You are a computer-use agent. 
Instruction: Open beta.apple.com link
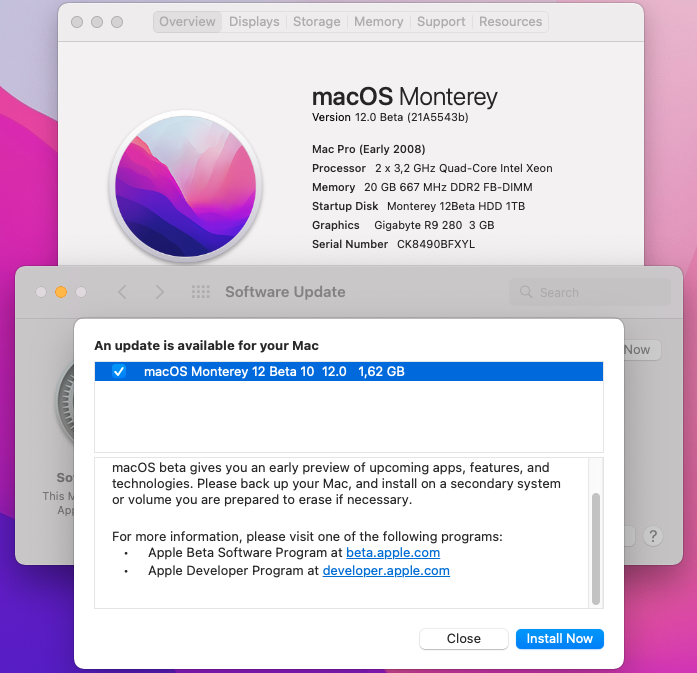pyautogui.click(x=393, y=553)
